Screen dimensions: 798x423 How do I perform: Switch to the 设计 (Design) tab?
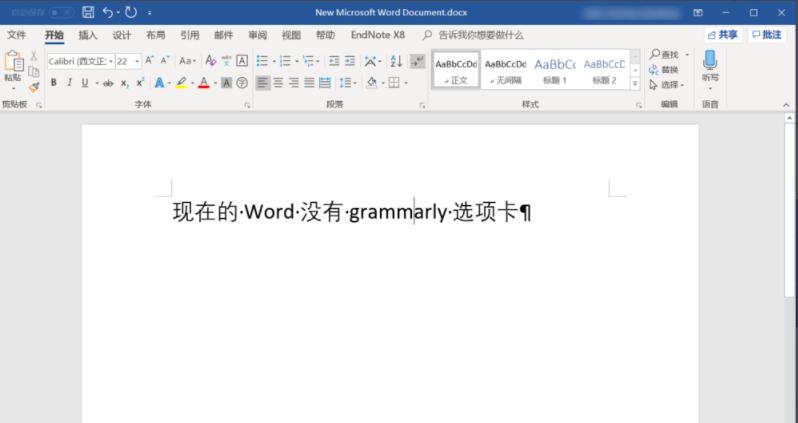[x=122, y=35]
